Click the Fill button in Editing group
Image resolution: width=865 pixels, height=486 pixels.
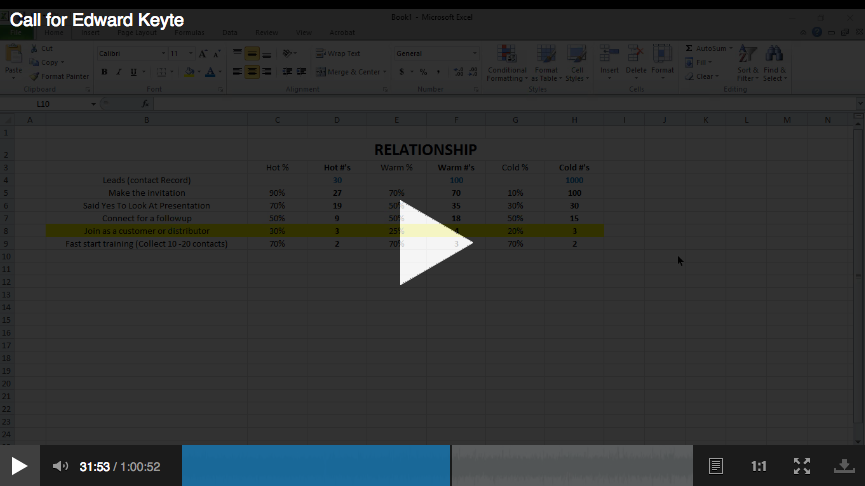coord(698,62)
